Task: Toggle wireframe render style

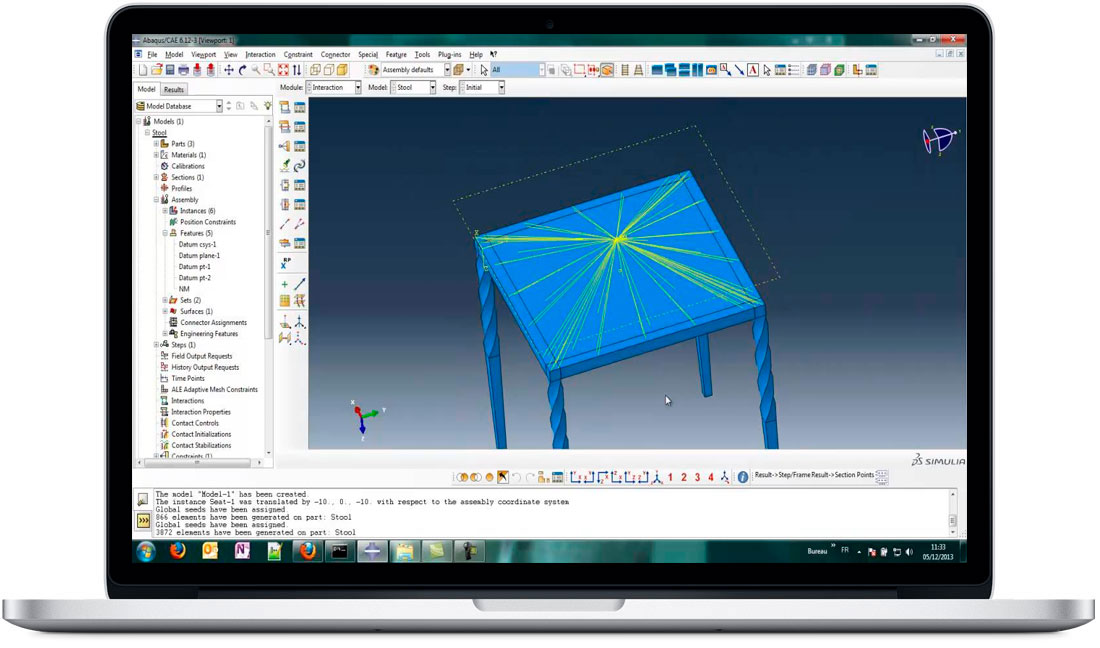Action: pyautogui.click(x=315, y=70)
